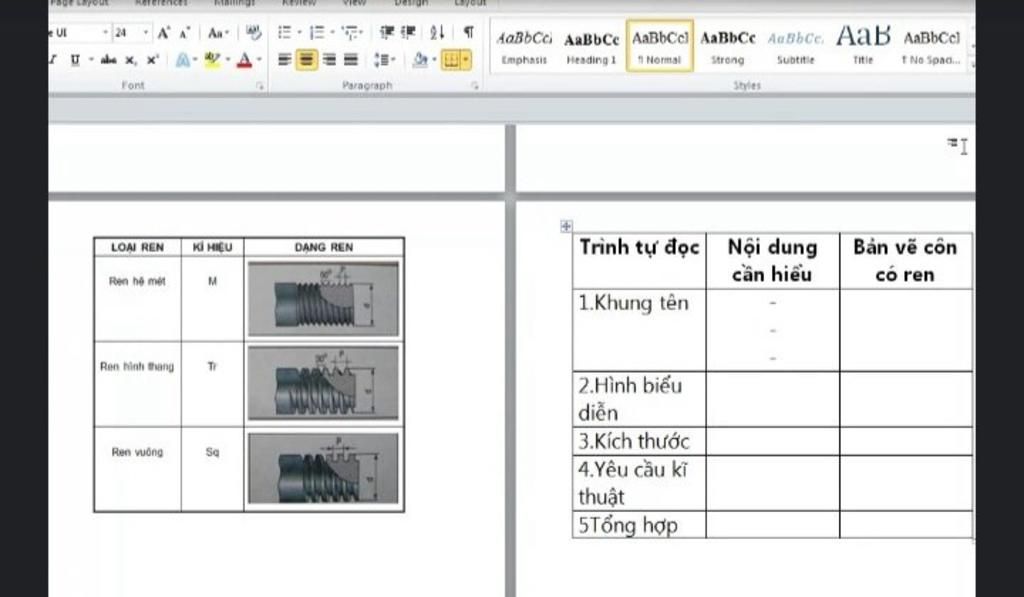The height and width of the screenshot is (597, 1024).
Task: Apply the Subtitle style
Action: click(795, 46)
